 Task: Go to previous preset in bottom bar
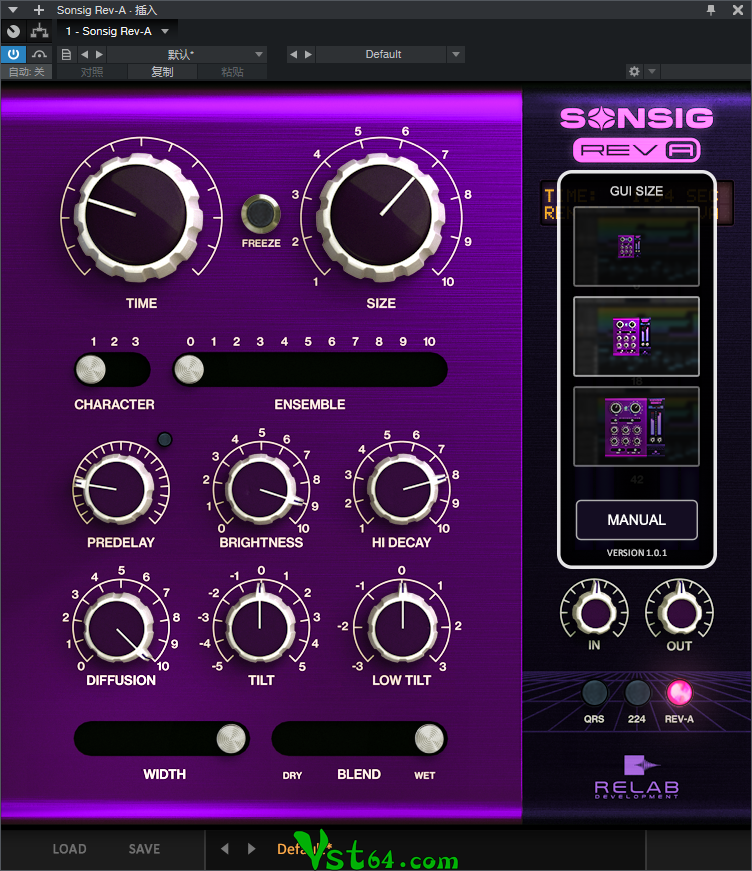224,849
